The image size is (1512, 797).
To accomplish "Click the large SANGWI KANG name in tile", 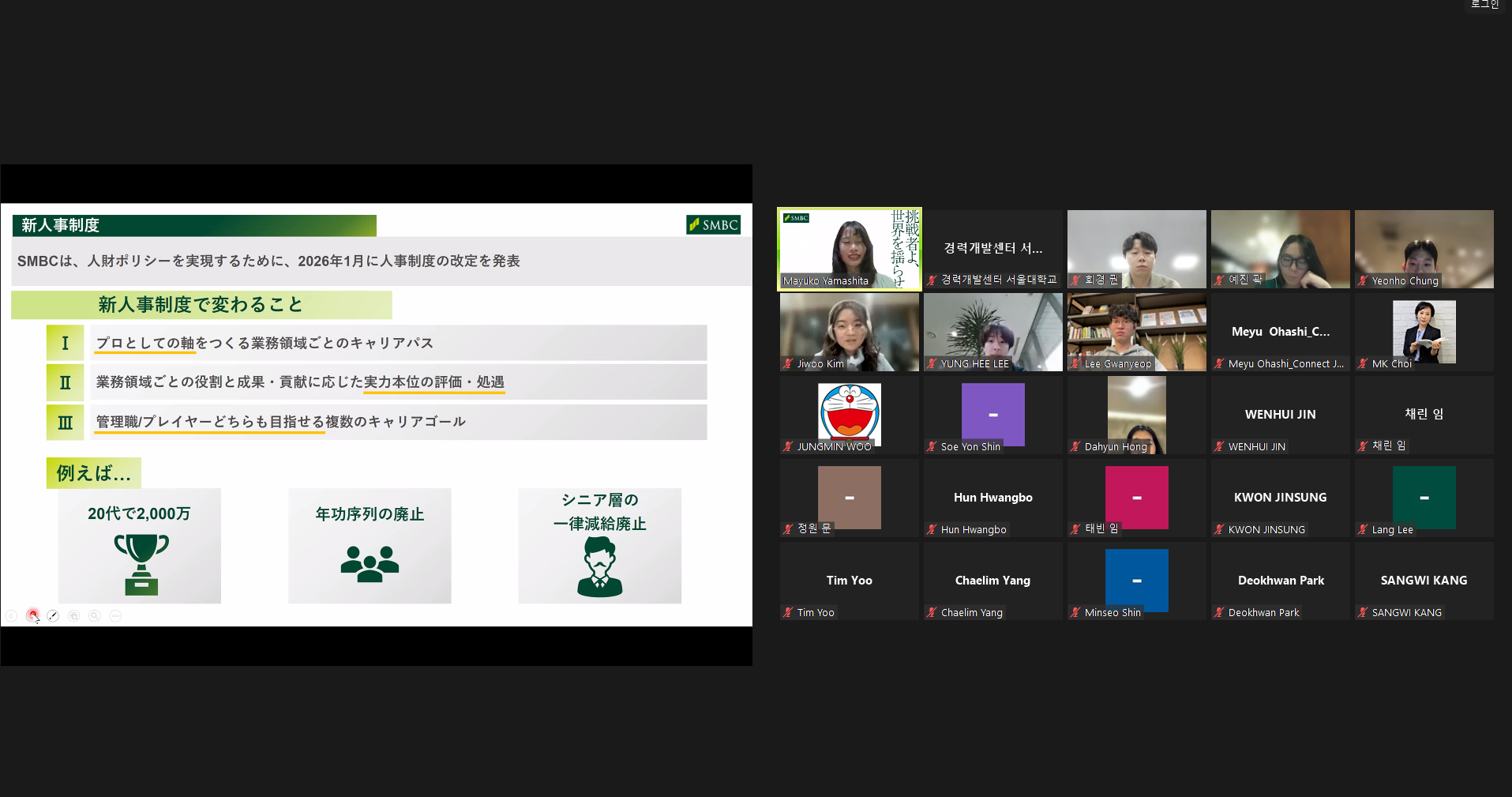I will pos(1424,581).
